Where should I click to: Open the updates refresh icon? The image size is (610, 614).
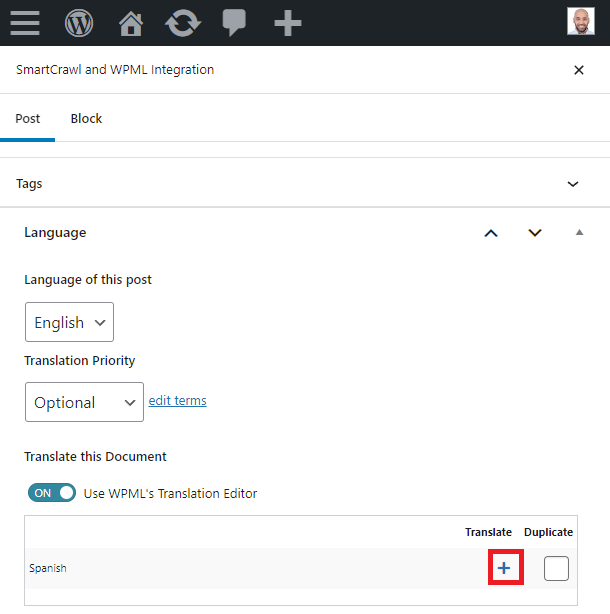point(183,23)
